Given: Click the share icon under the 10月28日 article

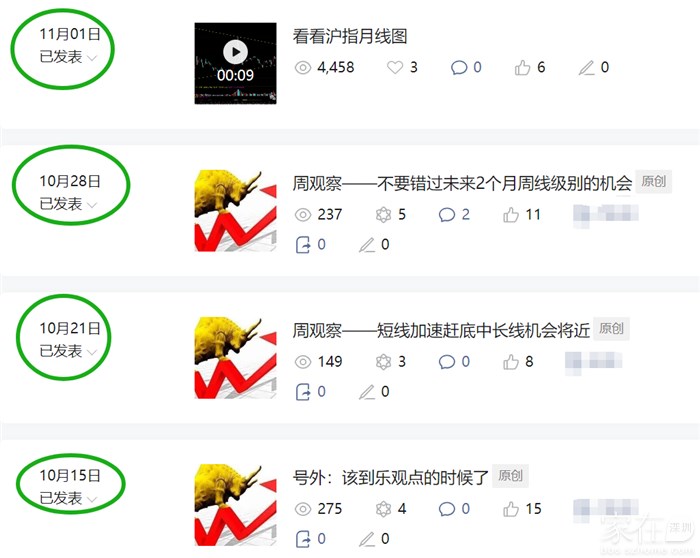Looking at the screenshot, I should 303,245.
